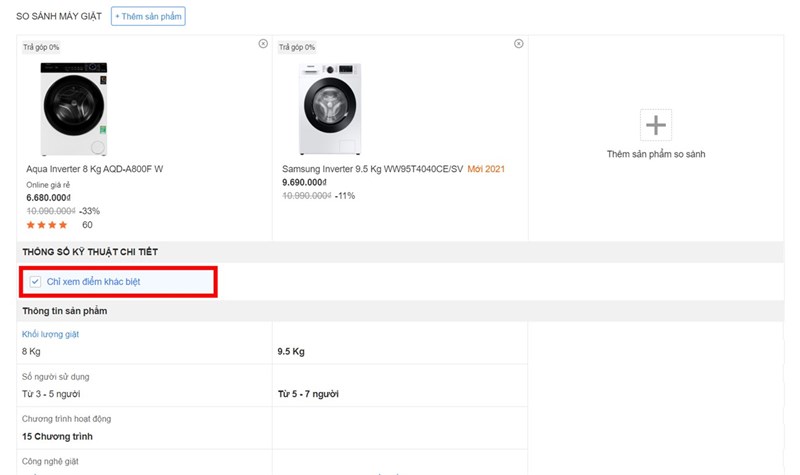This screenshot has width=800, height=475.
Task: Open the Samsung washing machine image
Action: [x=329, y=109]
